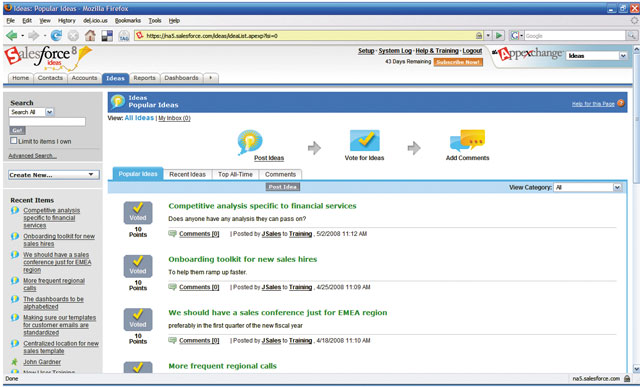The height and width of the screenshot is (387, 640).
Task: Click the del.icio.us bookmarks toolbar icon
Action: 107,36
